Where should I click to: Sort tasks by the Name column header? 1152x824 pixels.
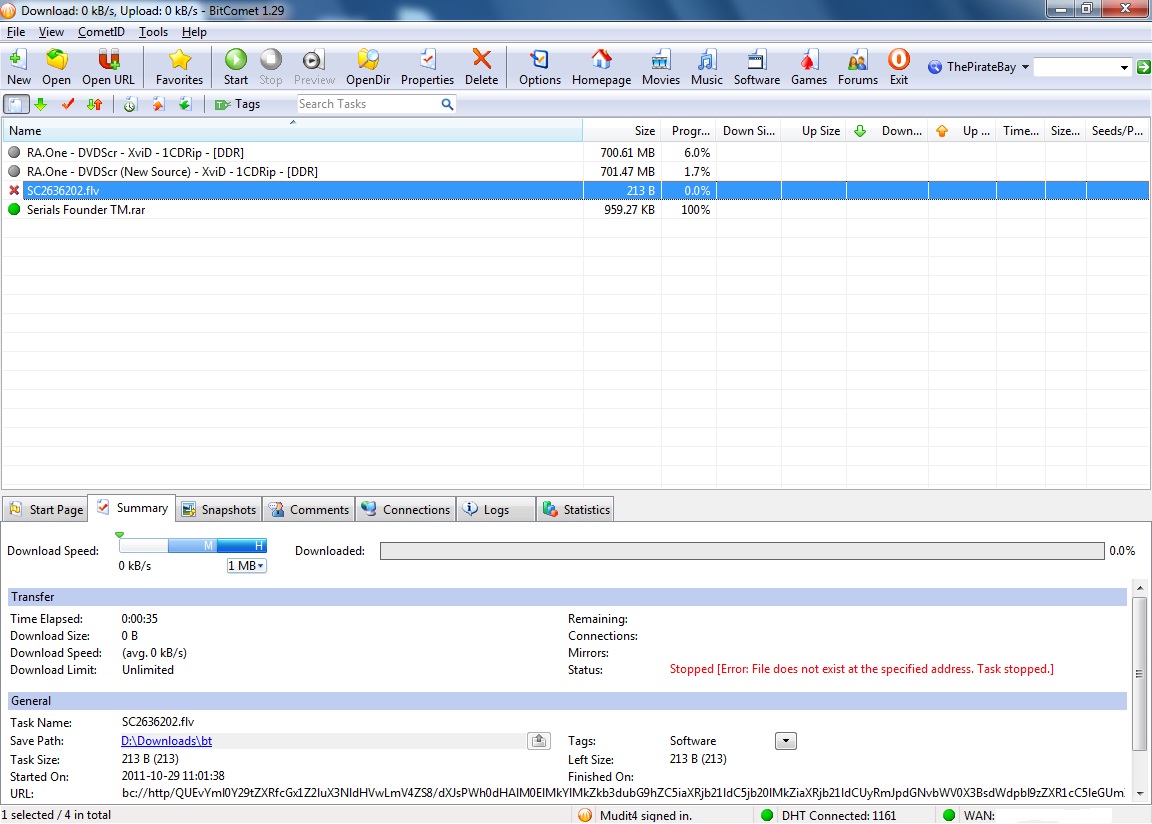292,131
